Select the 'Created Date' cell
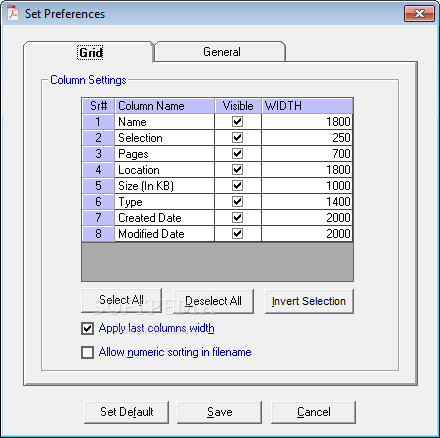The height and width of the screenshot is (438, 440). point(165,218)
